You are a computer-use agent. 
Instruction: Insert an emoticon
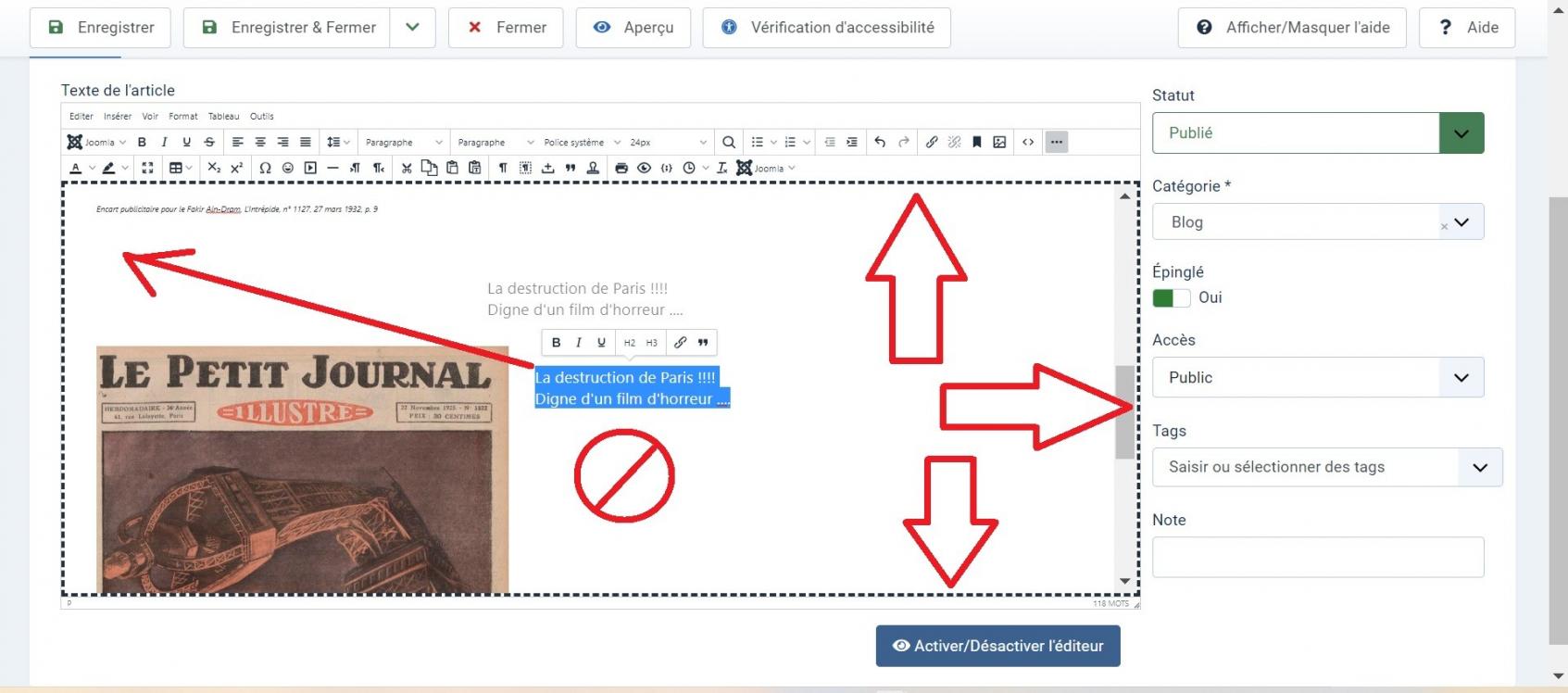(287, 168)
